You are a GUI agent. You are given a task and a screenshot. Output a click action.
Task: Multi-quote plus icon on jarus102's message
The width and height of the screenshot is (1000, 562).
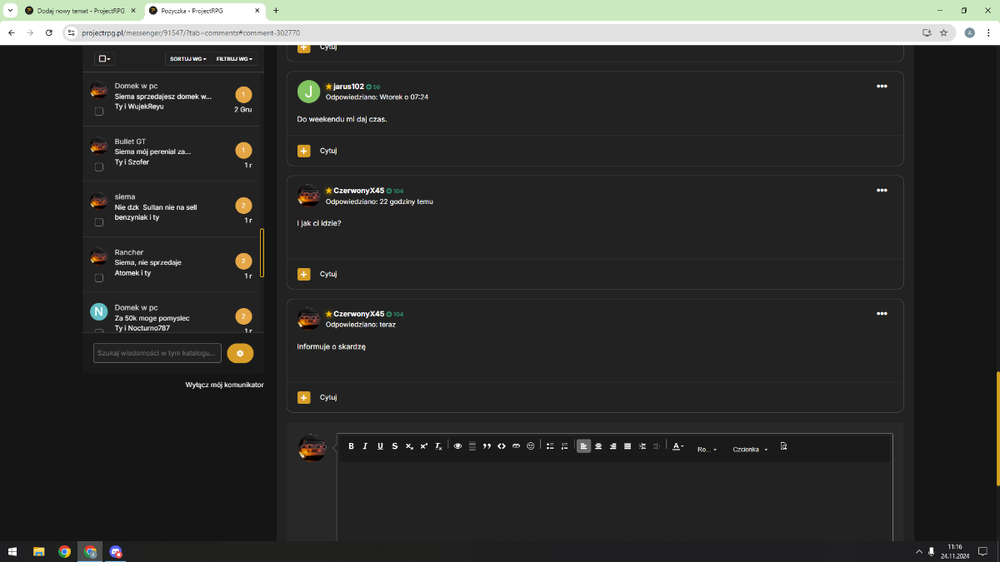(x=304, y=151)
